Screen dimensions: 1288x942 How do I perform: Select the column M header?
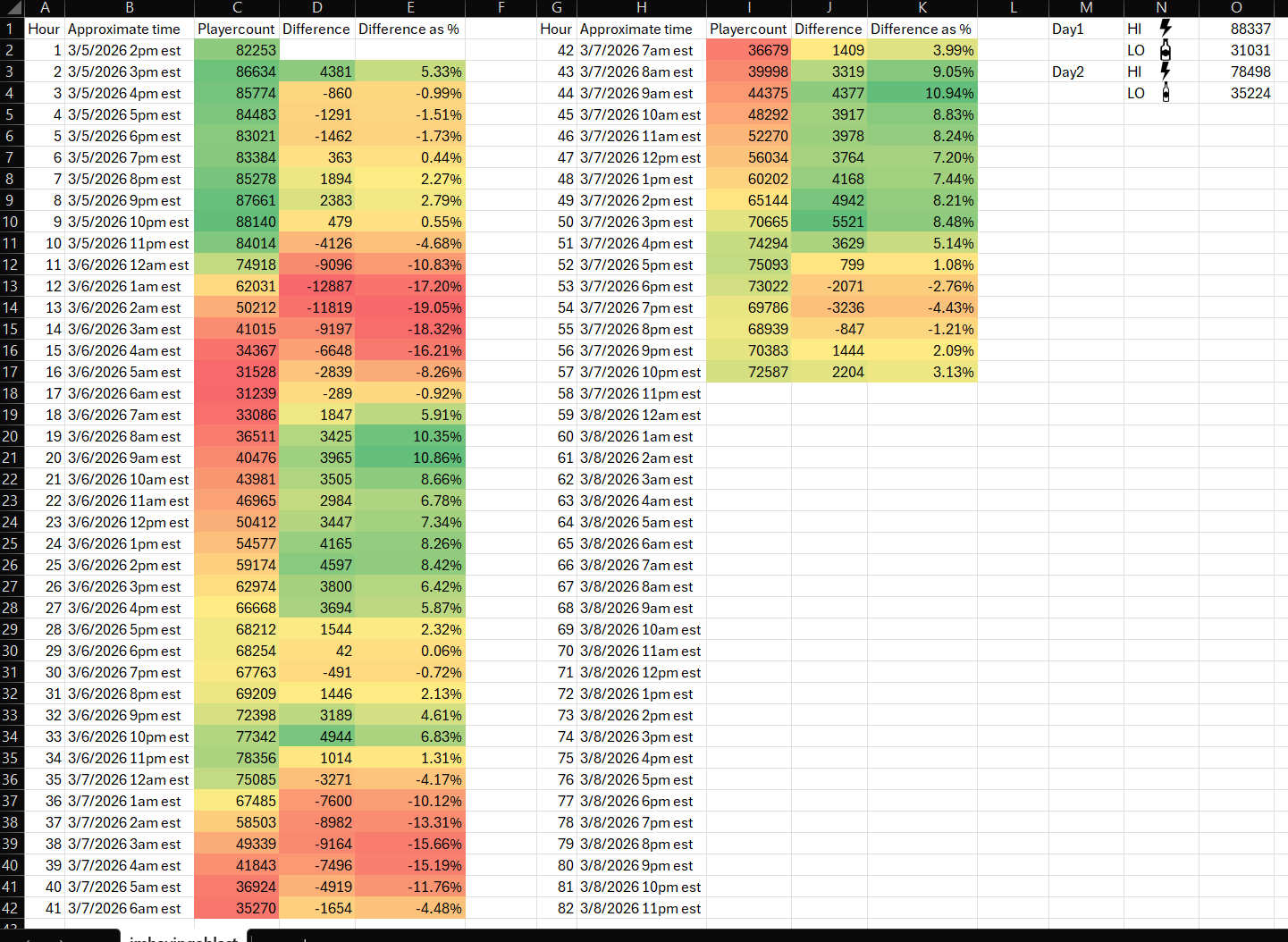point(1086,8)
